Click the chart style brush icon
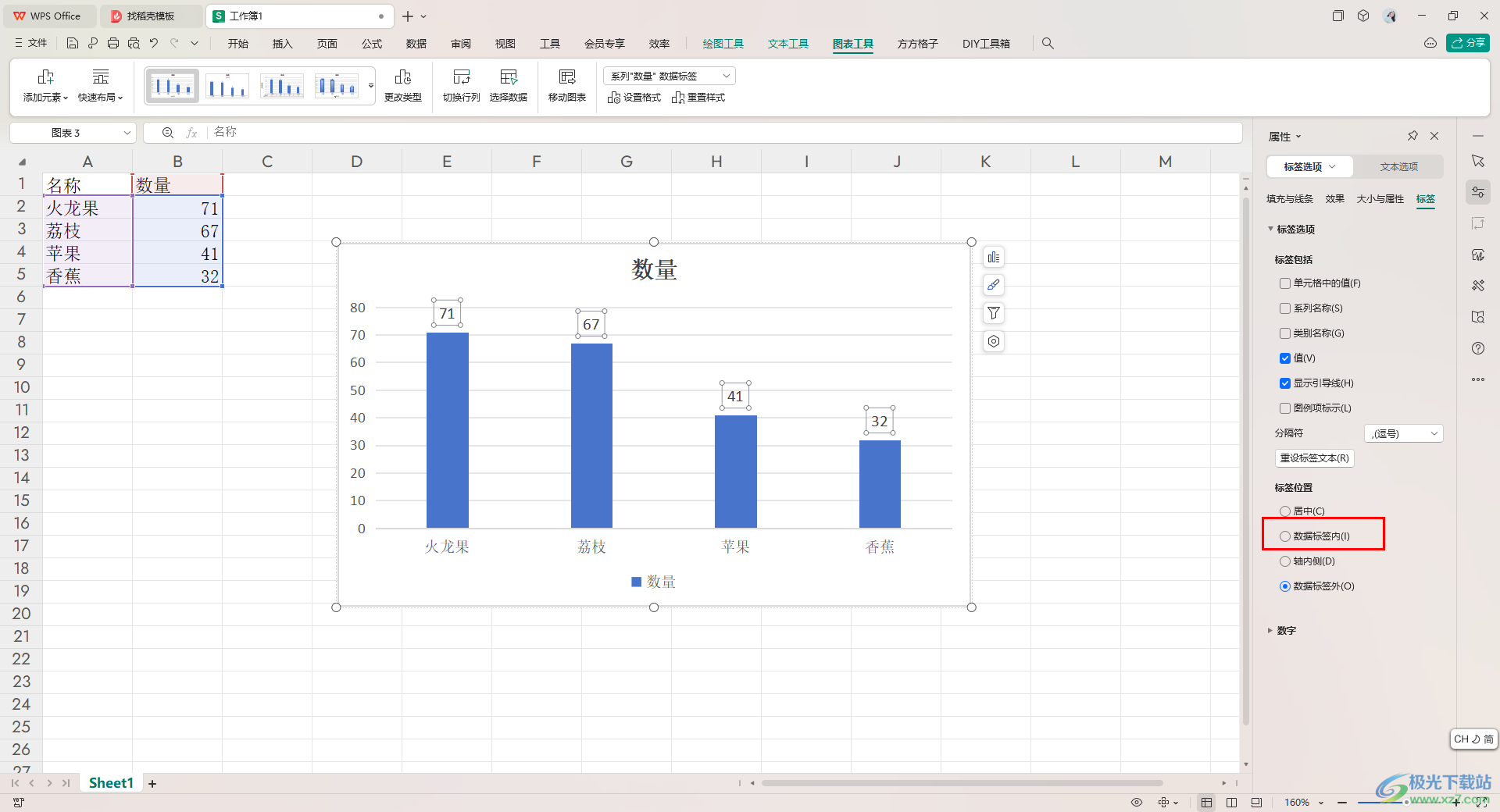 tap(994, 285)
